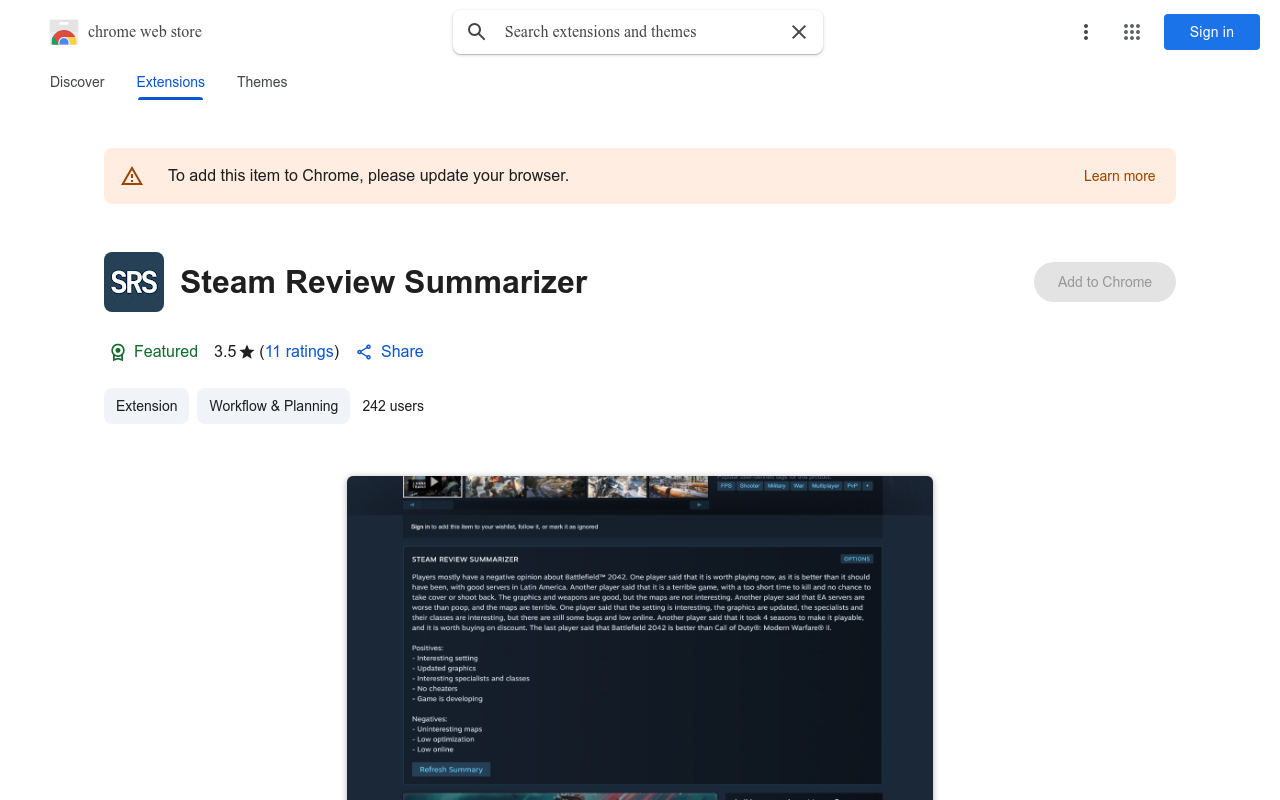Screen dimensions: 1280x800
Task: Open the Learn more link
Action: pos(1119,176)
